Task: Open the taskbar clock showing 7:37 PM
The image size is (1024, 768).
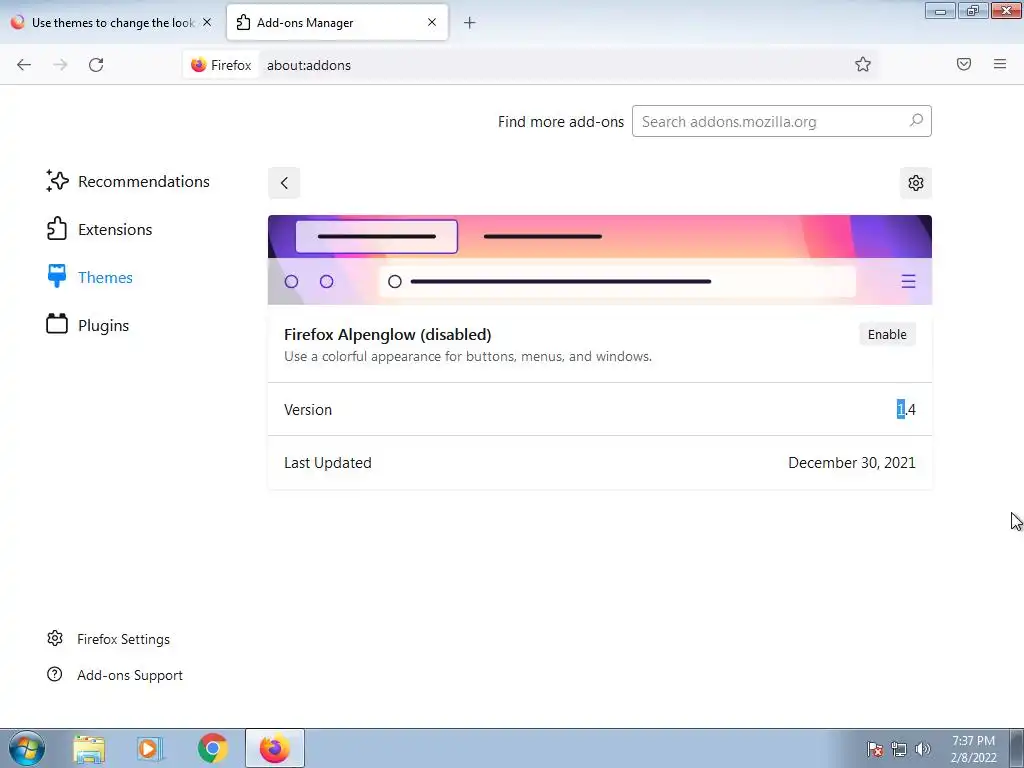Action: [973, 749]
